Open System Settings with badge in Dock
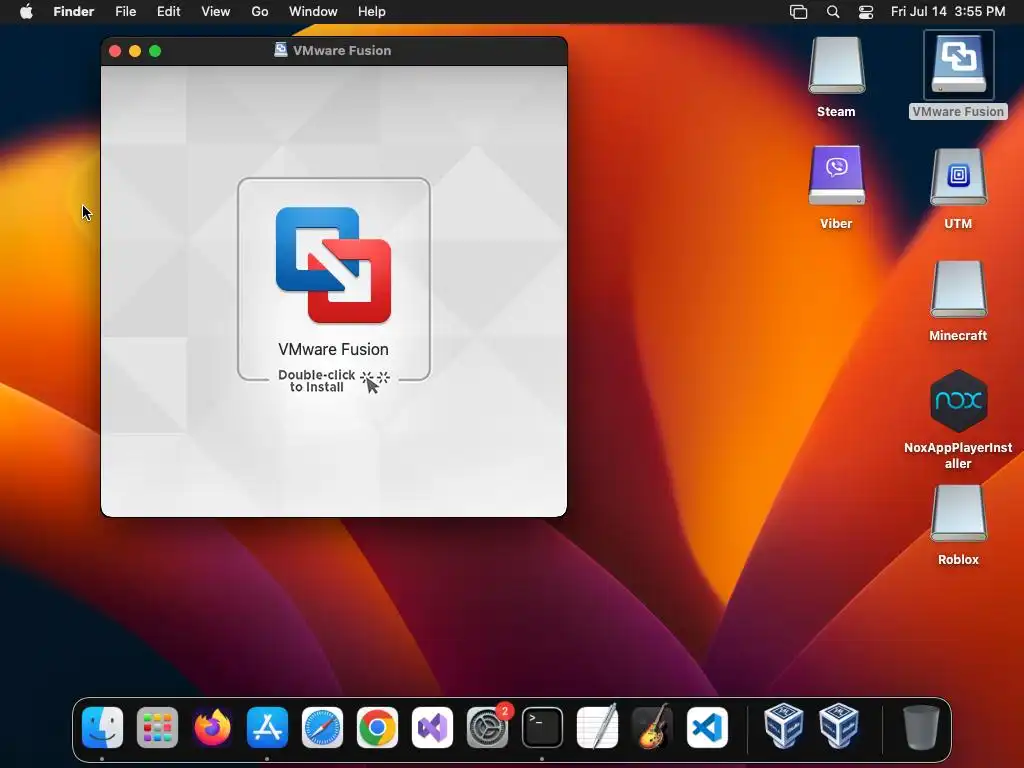 [487, 727]
